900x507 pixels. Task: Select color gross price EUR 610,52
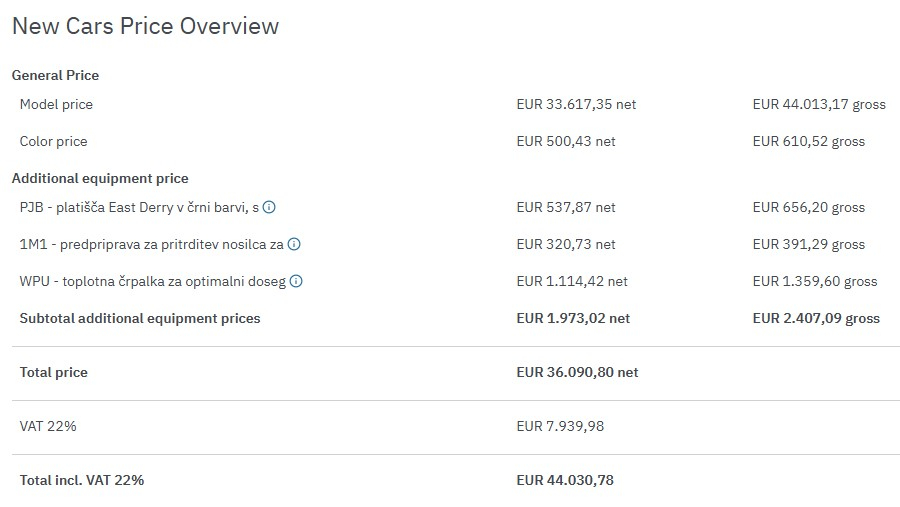pyautogui.click(x=809, y=141)
